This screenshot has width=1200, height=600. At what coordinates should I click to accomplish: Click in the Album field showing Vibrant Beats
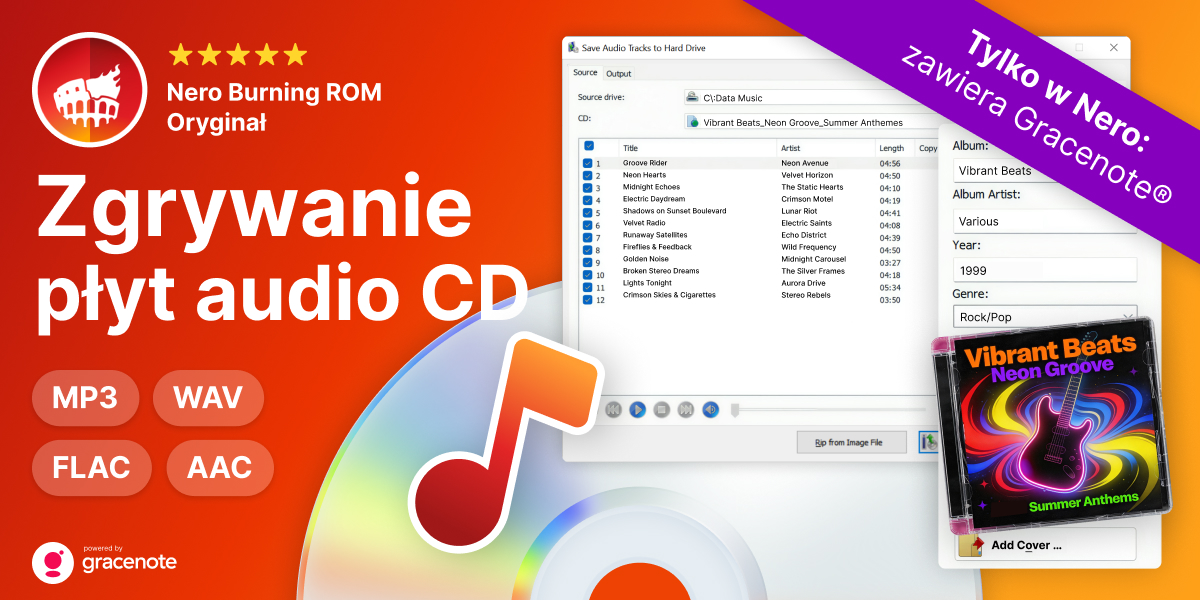coord(1045,171)
